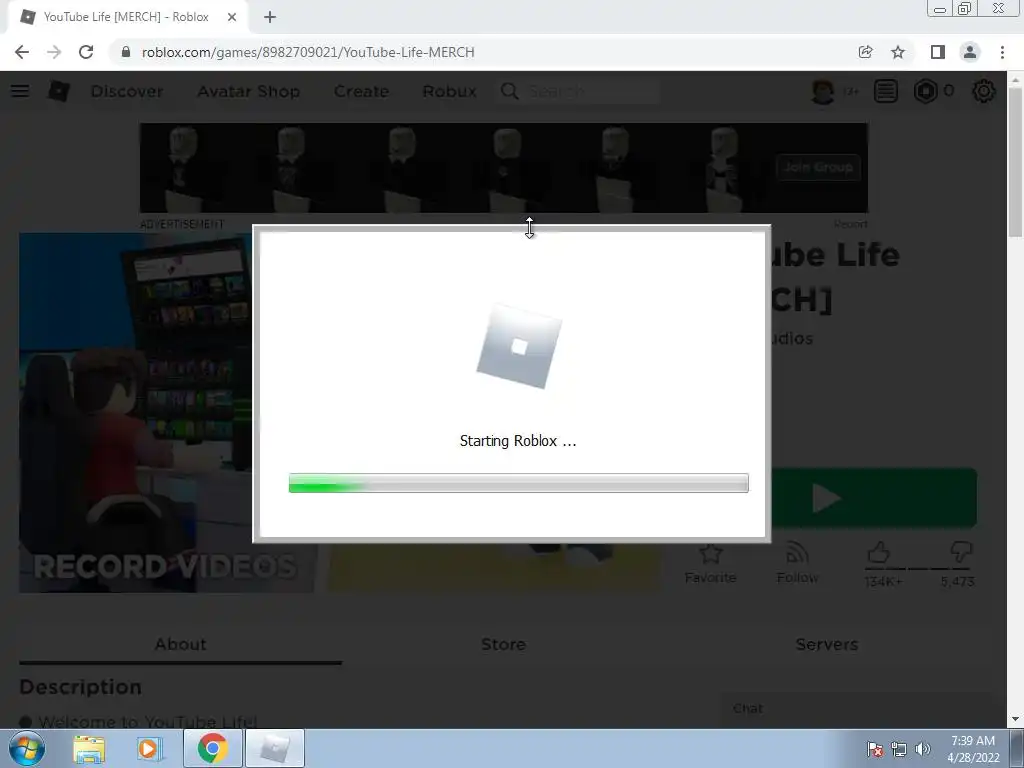Toggle the browser side panel
Viewport: 1024px width, 768px height.
point(938,52)
